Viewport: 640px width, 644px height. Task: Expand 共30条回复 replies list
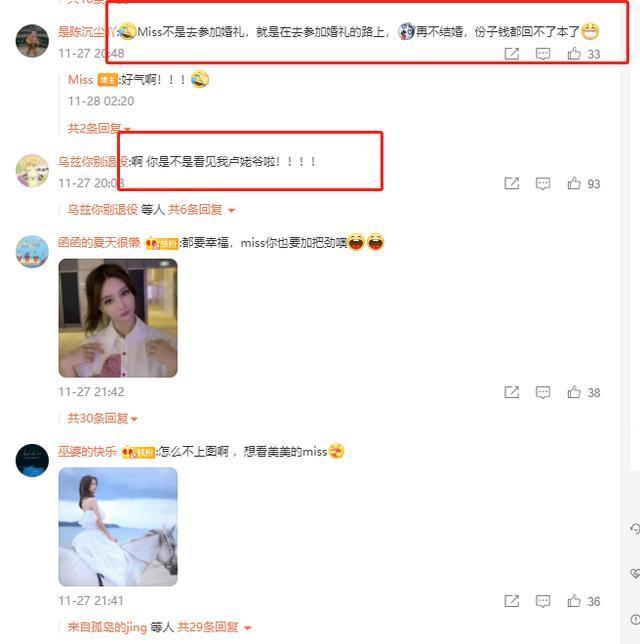point(102,418)
